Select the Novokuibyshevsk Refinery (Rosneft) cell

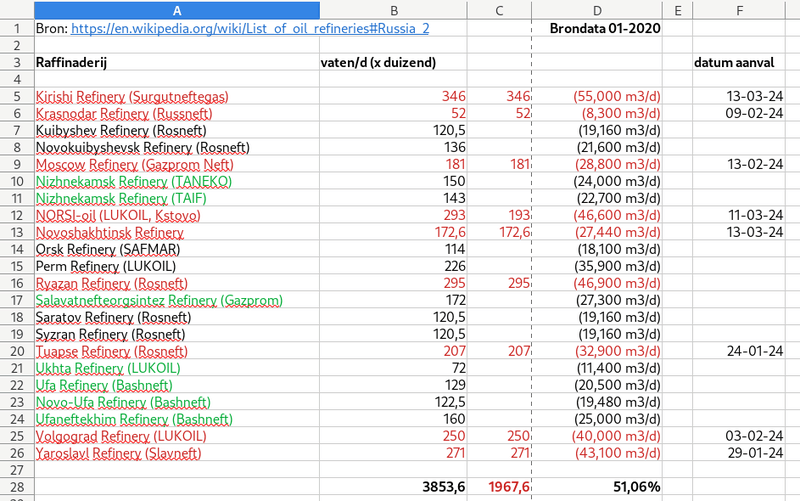177,147
